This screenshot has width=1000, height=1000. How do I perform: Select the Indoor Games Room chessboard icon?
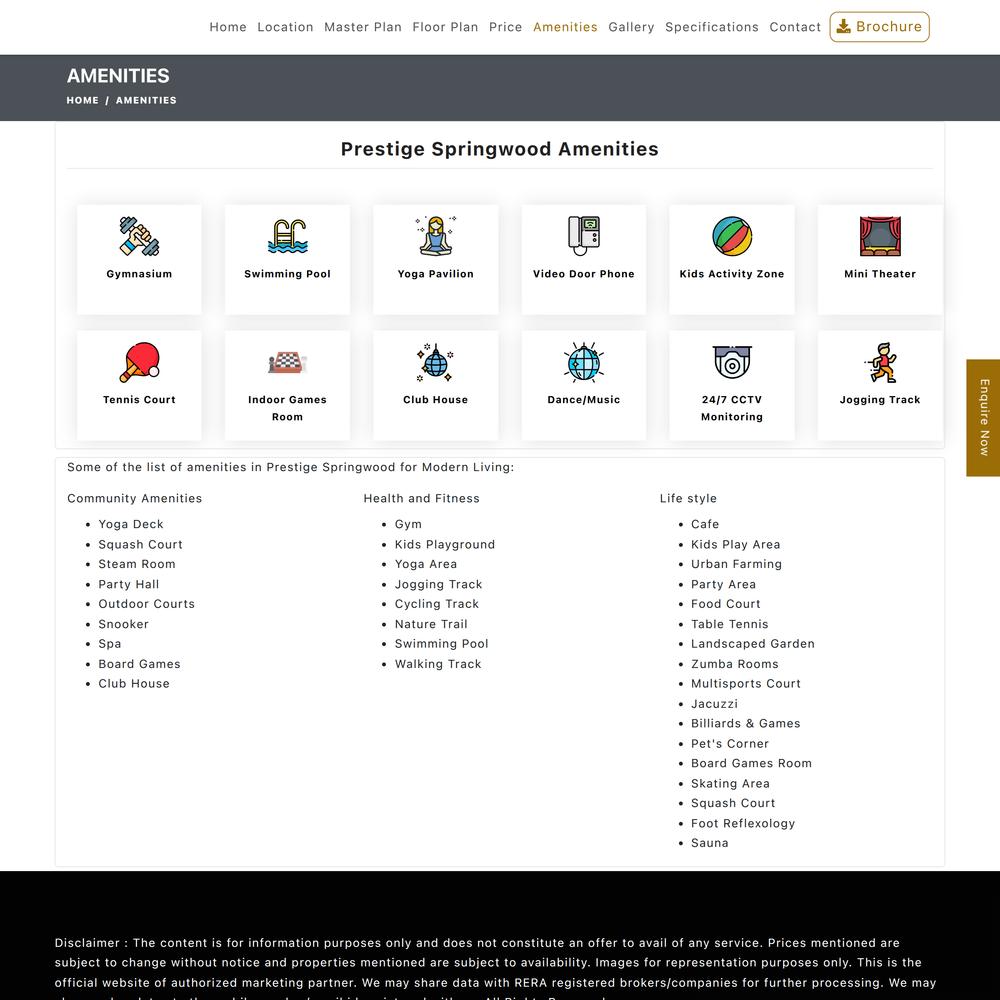[287, 363]
